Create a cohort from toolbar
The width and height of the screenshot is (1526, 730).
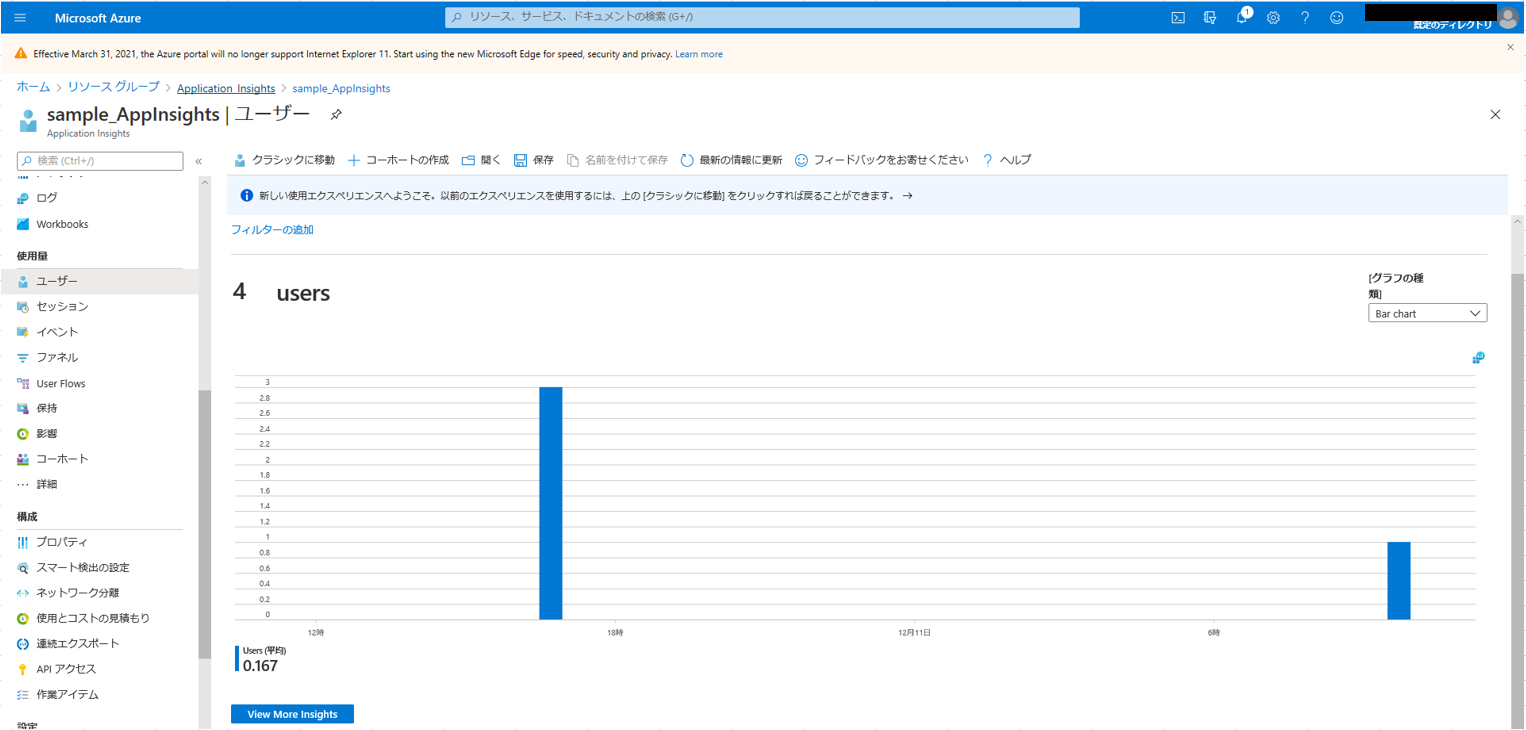pyautogui.click(x=398, y=160)
